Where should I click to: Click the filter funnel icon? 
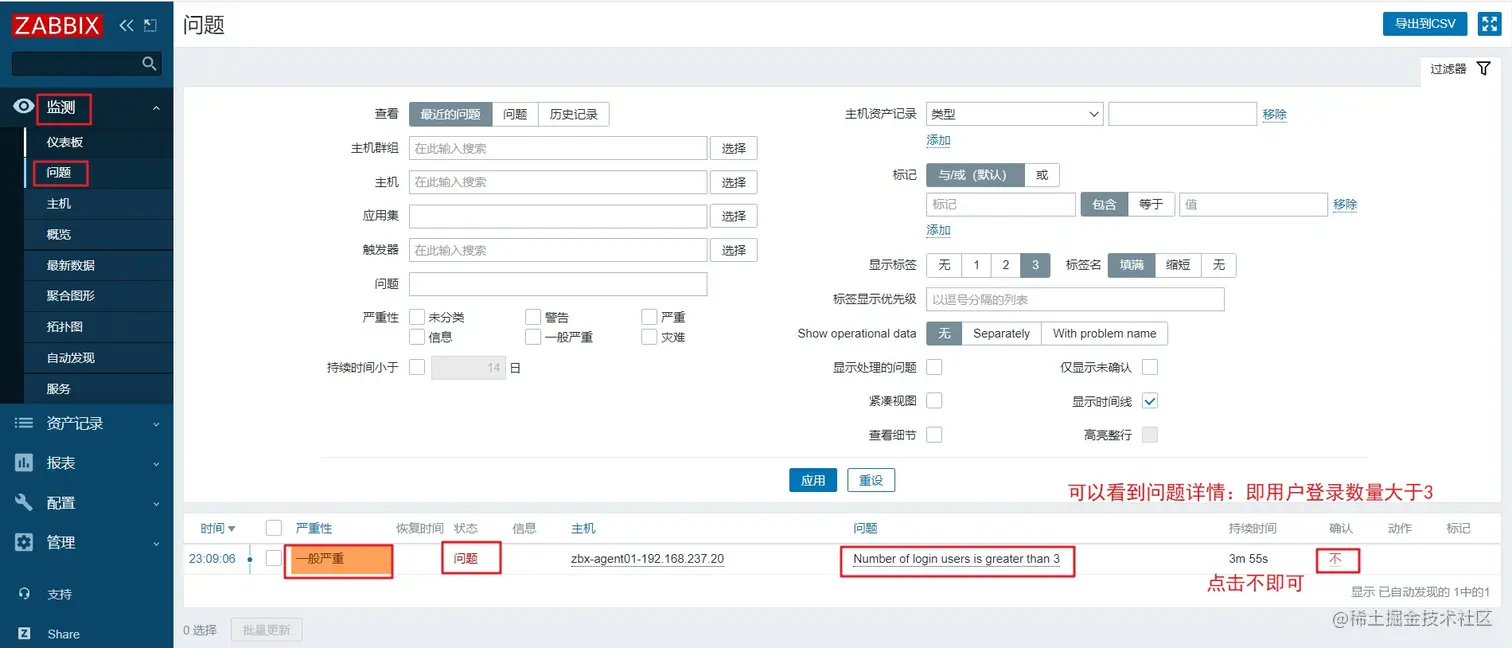(x=1483, y=68)
